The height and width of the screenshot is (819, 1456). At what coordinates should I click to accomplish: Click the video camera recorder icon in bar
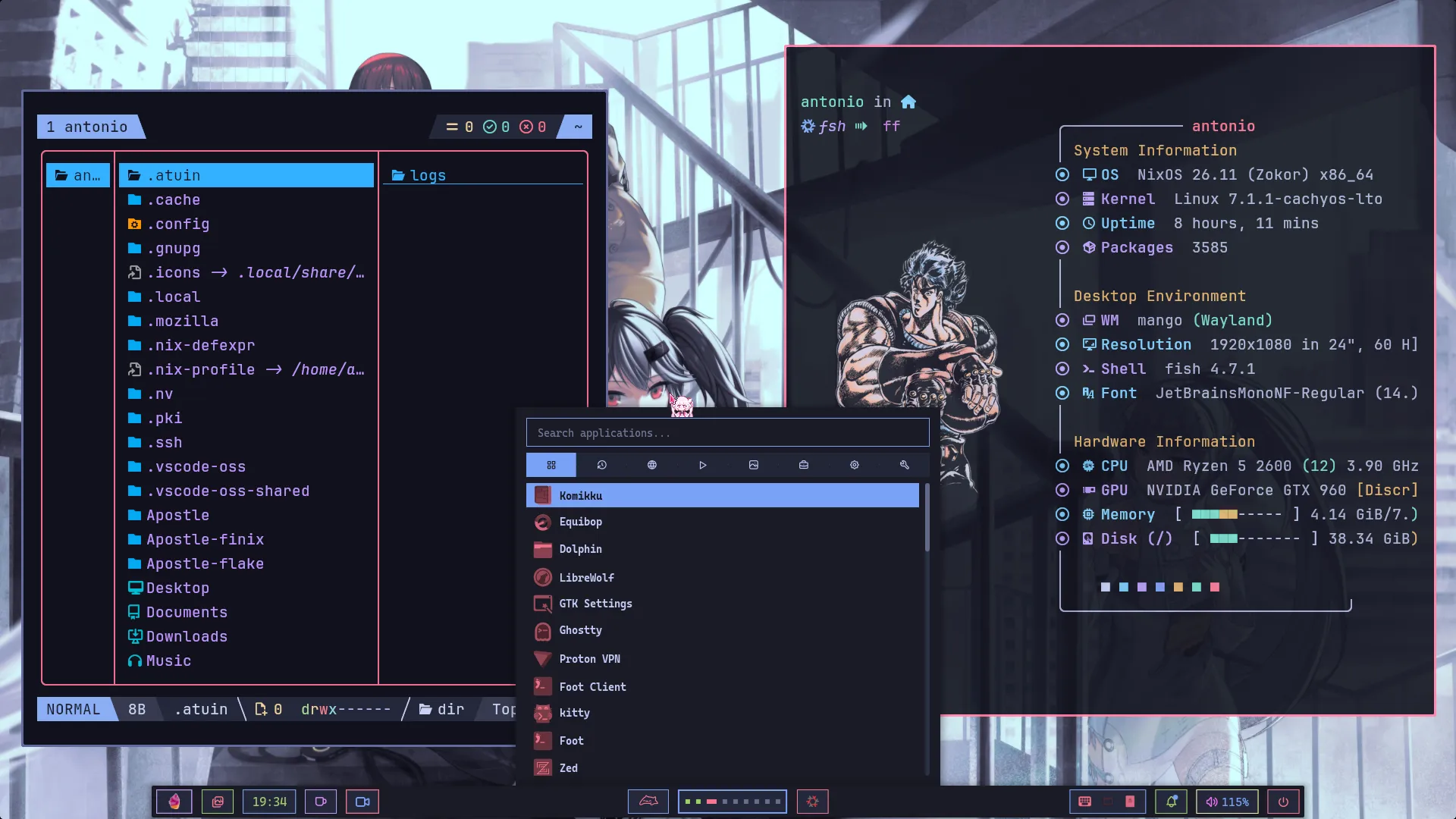click(362, 802)
